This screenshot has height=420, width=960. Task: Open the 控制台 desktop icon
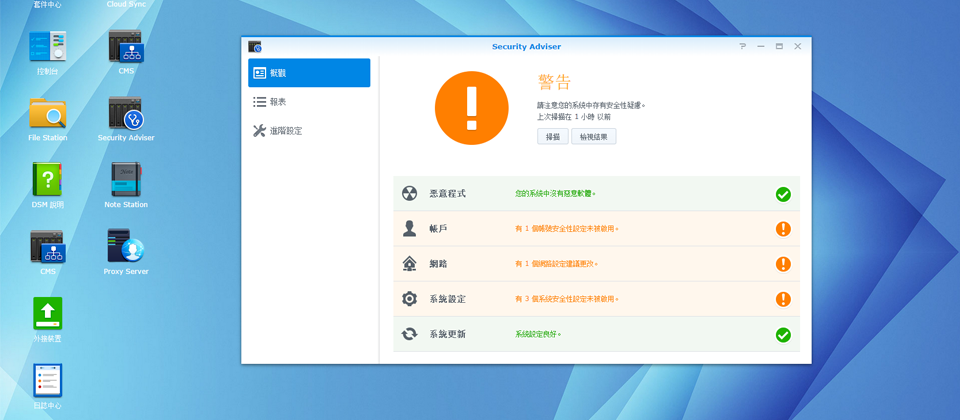click(48, 47)
